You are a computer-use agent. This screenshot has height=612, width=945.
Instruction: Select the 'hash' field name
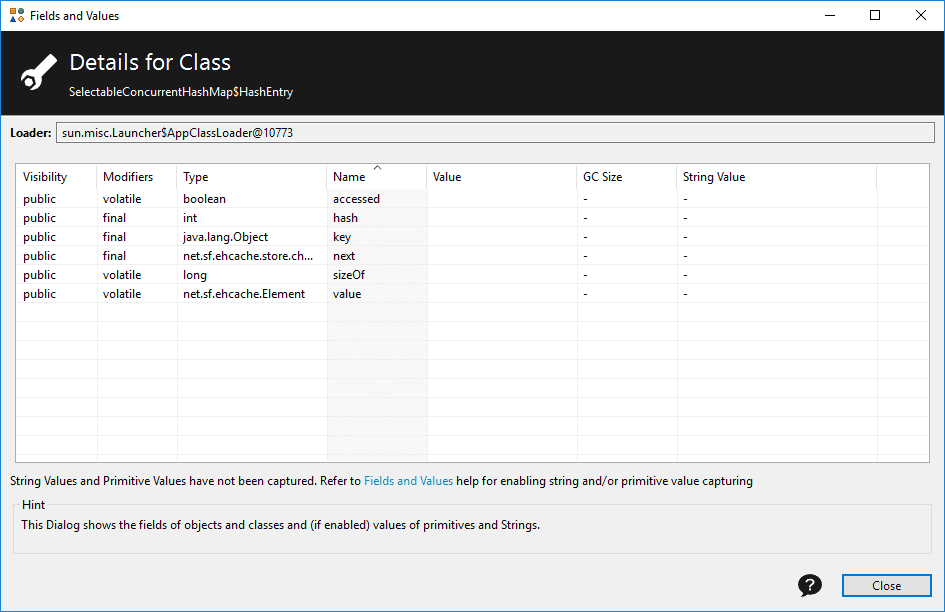pos(345,218)
